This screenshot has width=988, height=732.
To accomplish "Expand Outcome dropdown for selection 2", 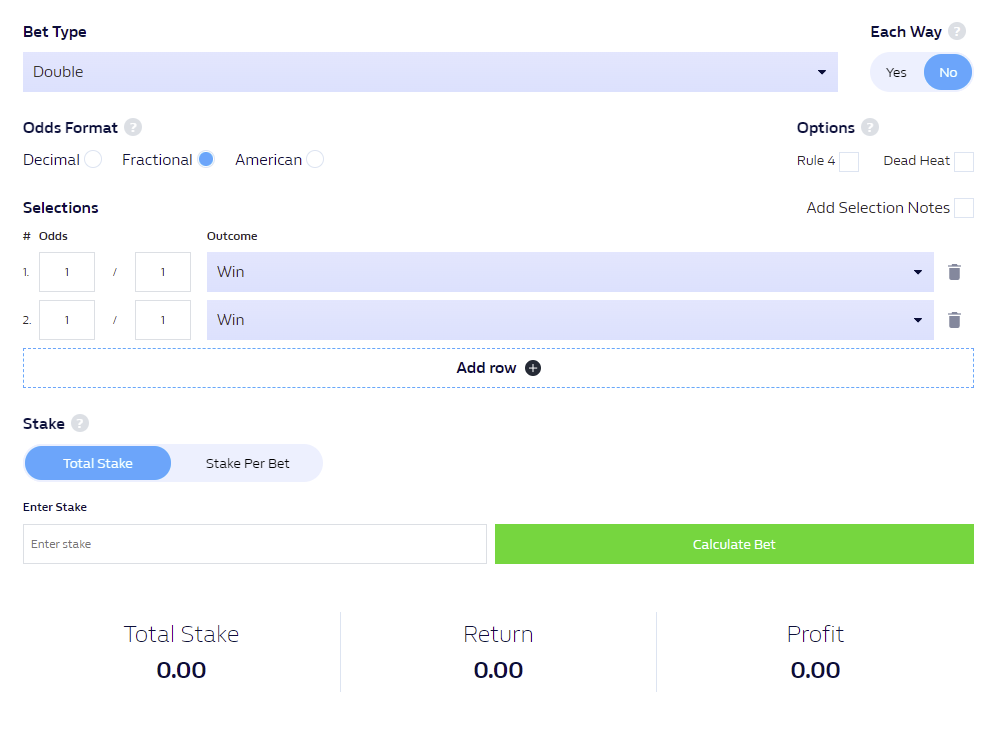I will coord(570,320).
